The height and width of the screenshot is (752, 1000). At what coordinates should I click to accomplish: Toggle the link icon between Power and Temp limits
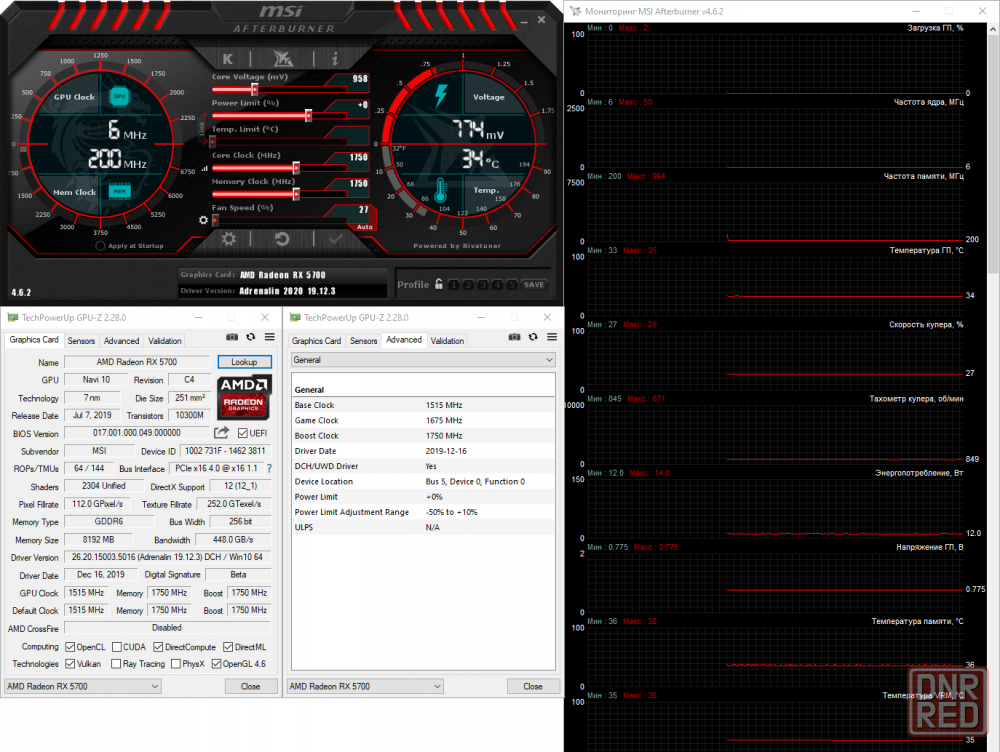pos(202,128)
